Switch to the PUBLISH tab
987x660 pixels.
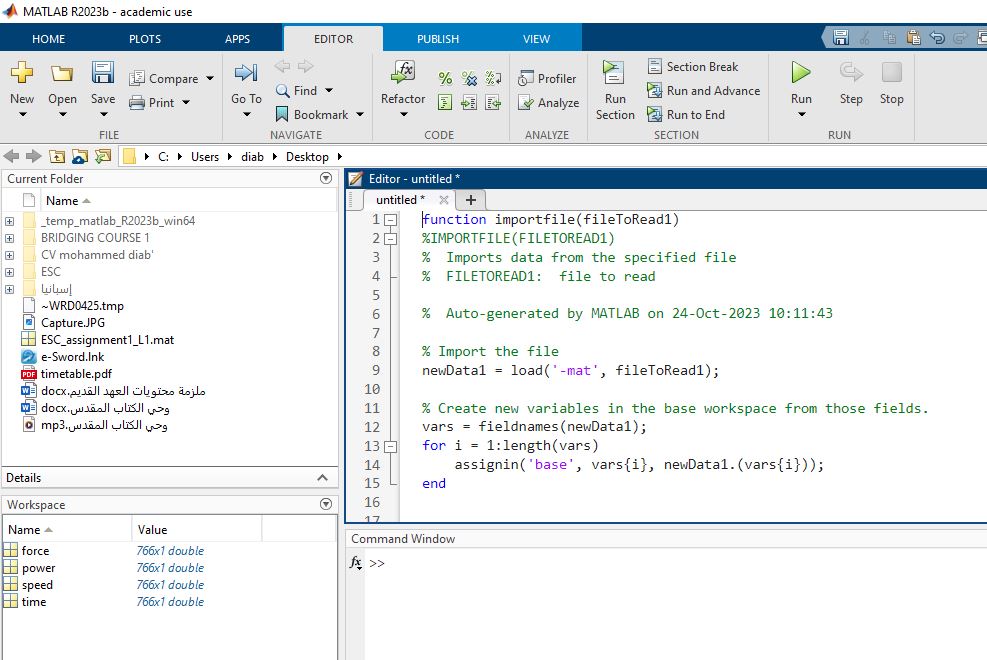click(438, 39)
